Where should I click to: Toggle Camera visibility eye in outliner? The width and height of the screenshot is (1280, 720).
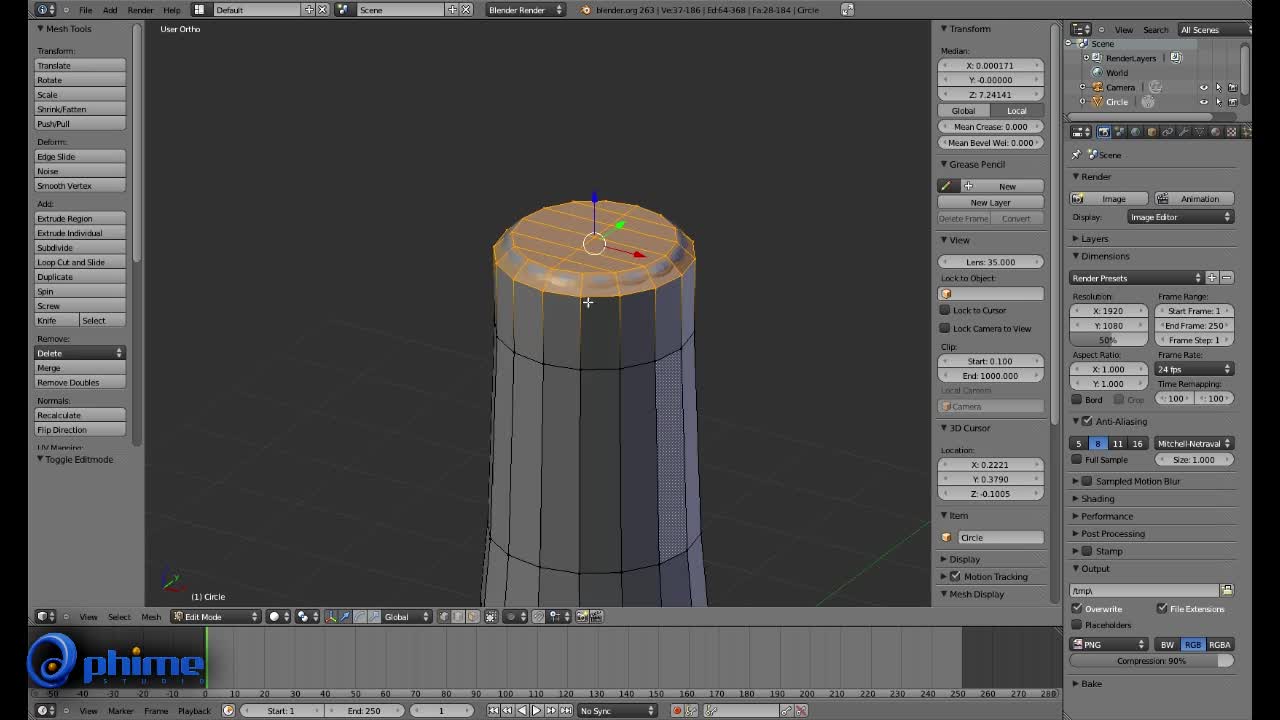1204,87
